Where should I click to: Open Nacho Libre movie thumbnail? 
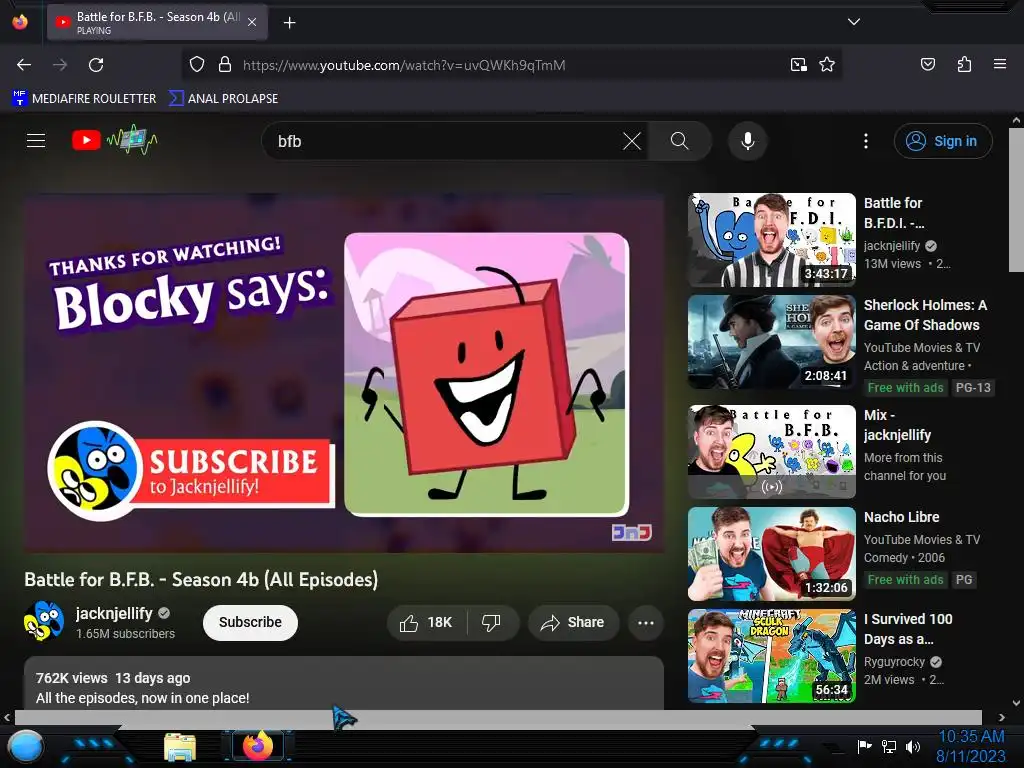771,554
